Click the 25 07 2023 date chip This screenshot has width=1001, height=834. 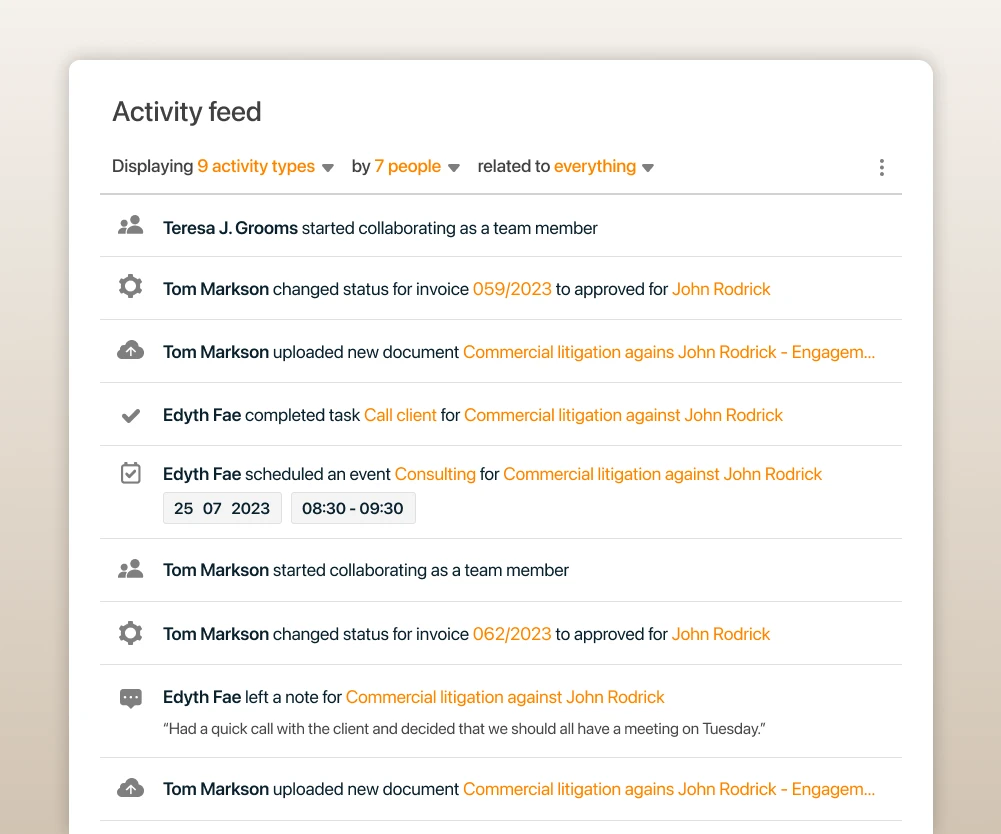(x=222, y=508)
